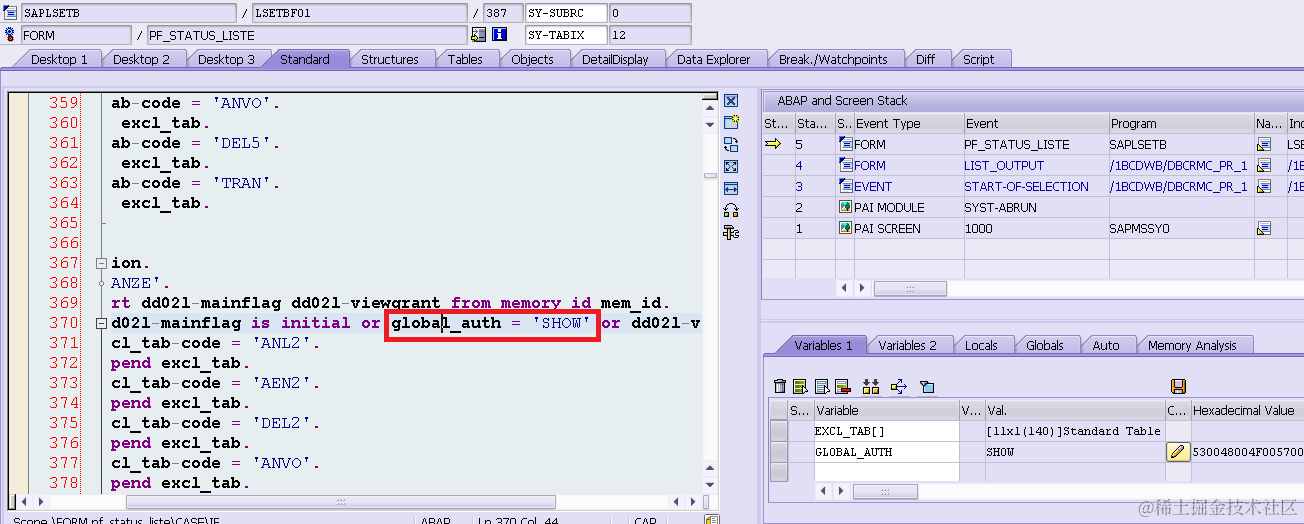The image size is (1304, 524).
Task: Click the GLOBAL_AUTH variable cell
Action: [x=885, y=452]
